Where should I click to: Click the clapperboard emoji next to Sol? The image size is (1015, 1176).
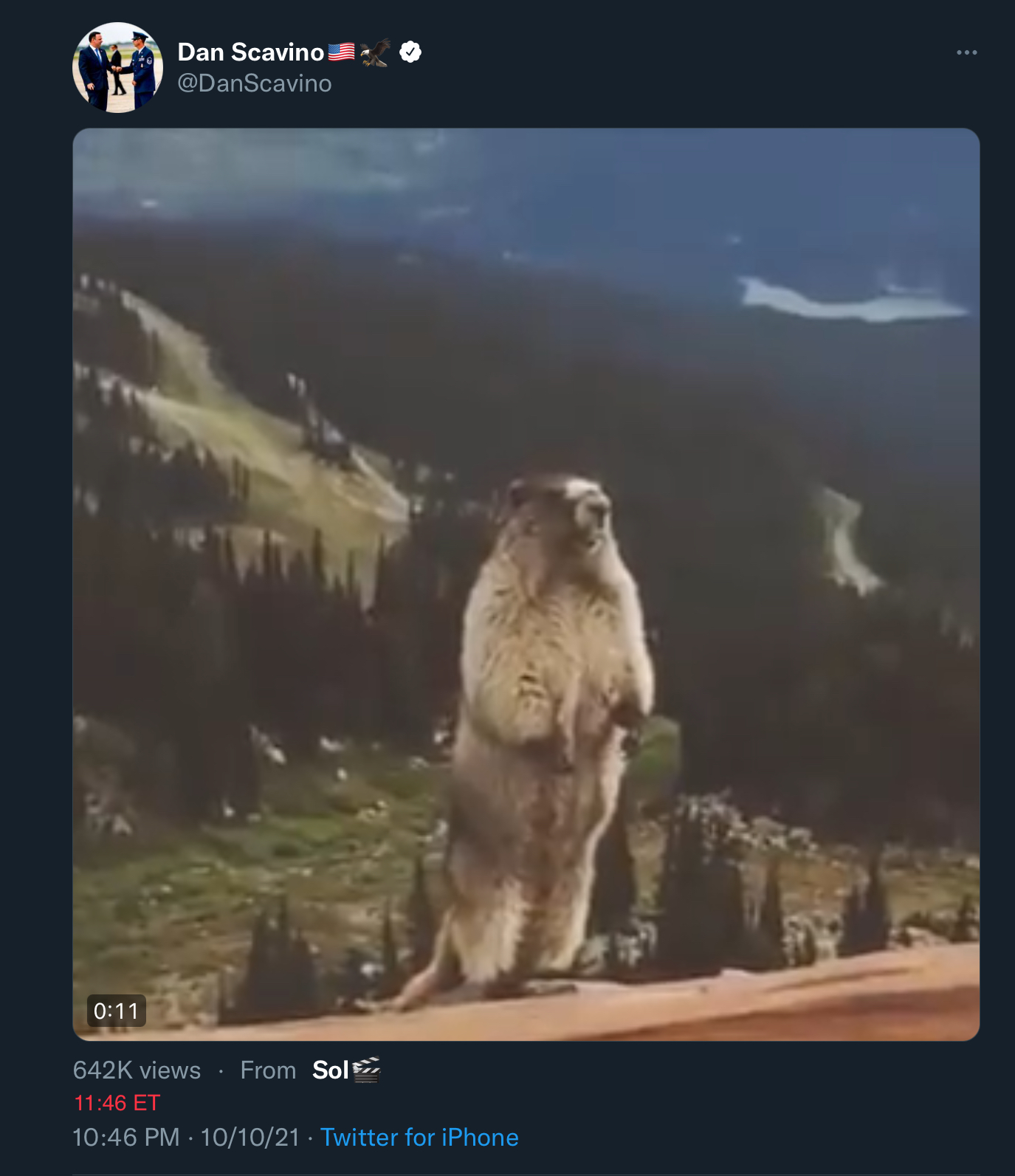(366, 1070)
